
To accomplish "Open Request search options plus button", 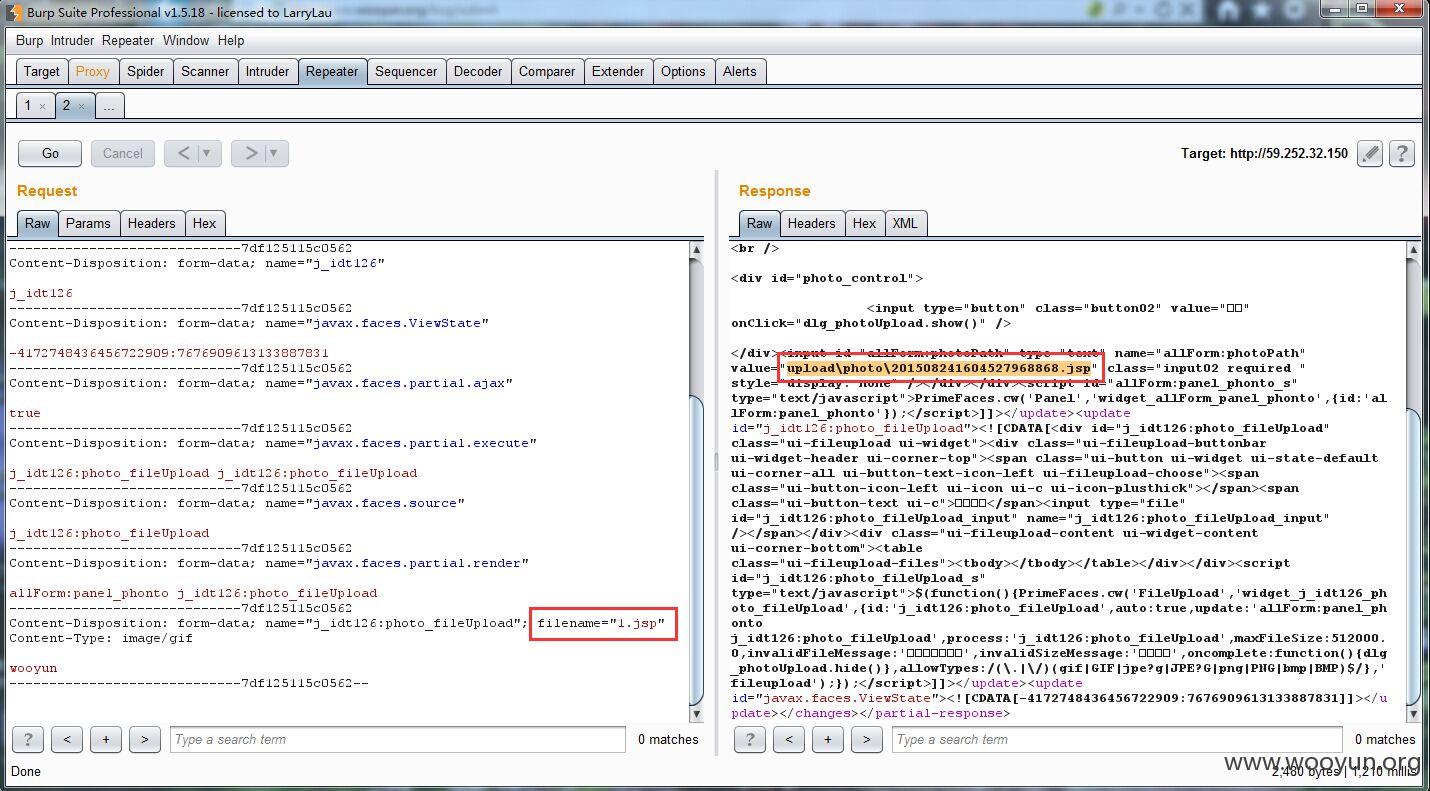I will point(105,739).
